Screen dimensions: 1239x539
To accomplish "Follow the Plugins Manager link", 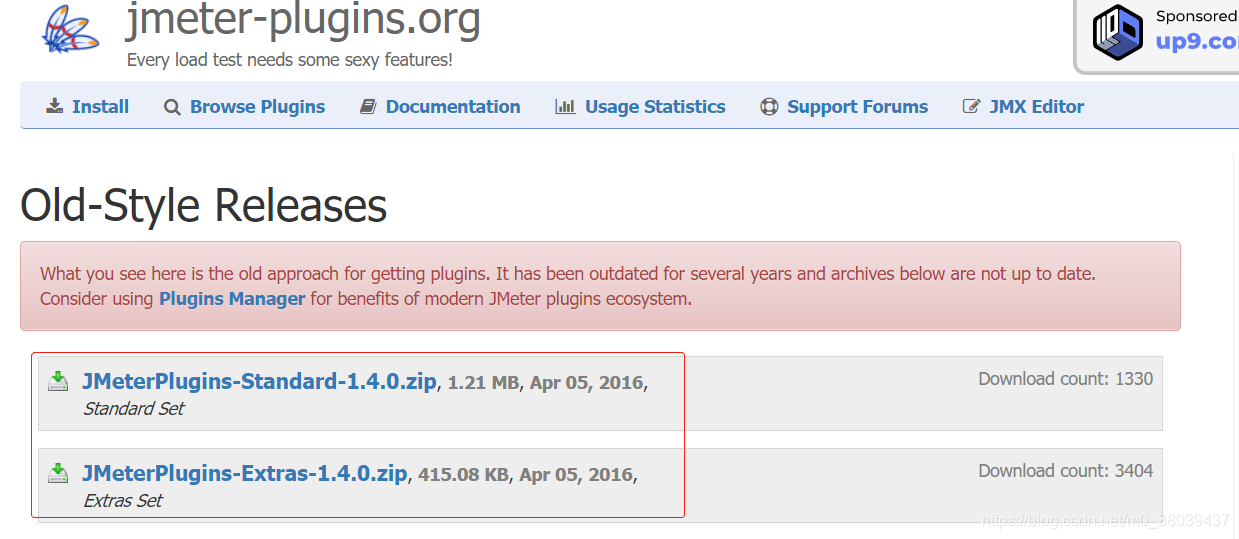I will pyautogui.click(x=232, y=299).
